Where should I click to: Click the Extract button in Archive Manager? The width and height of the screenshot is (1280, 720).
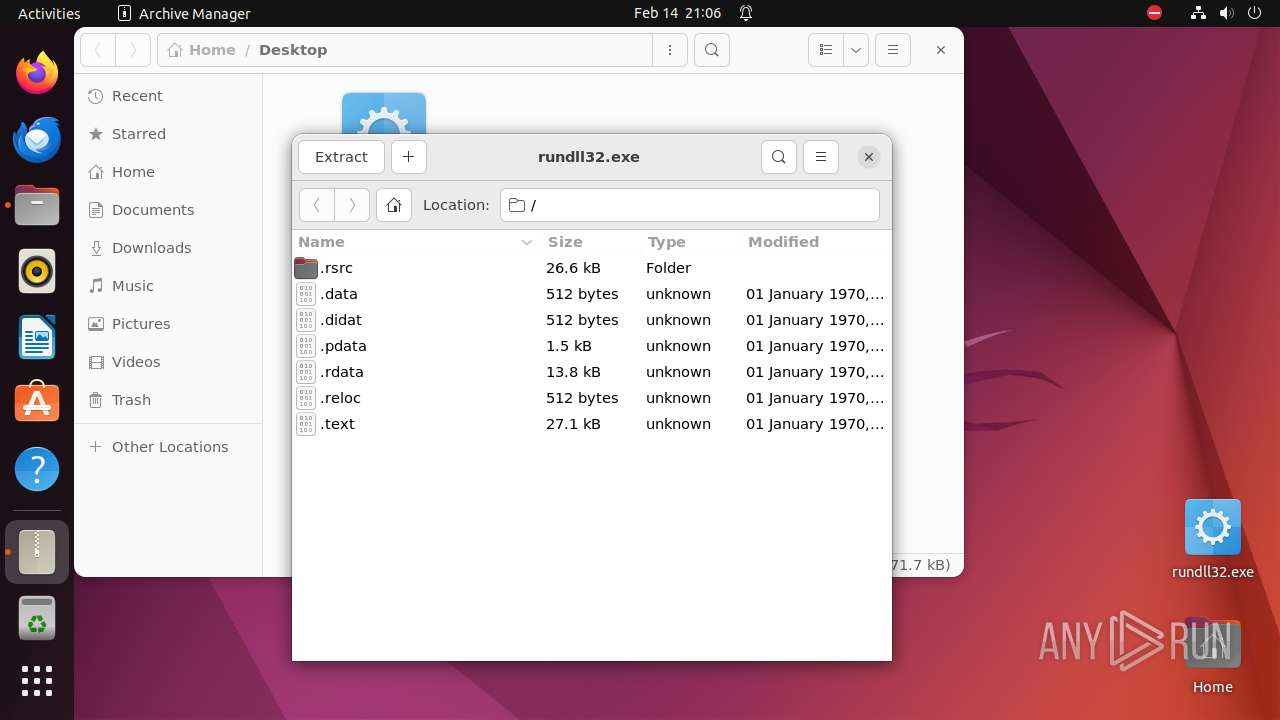point(341,157)
